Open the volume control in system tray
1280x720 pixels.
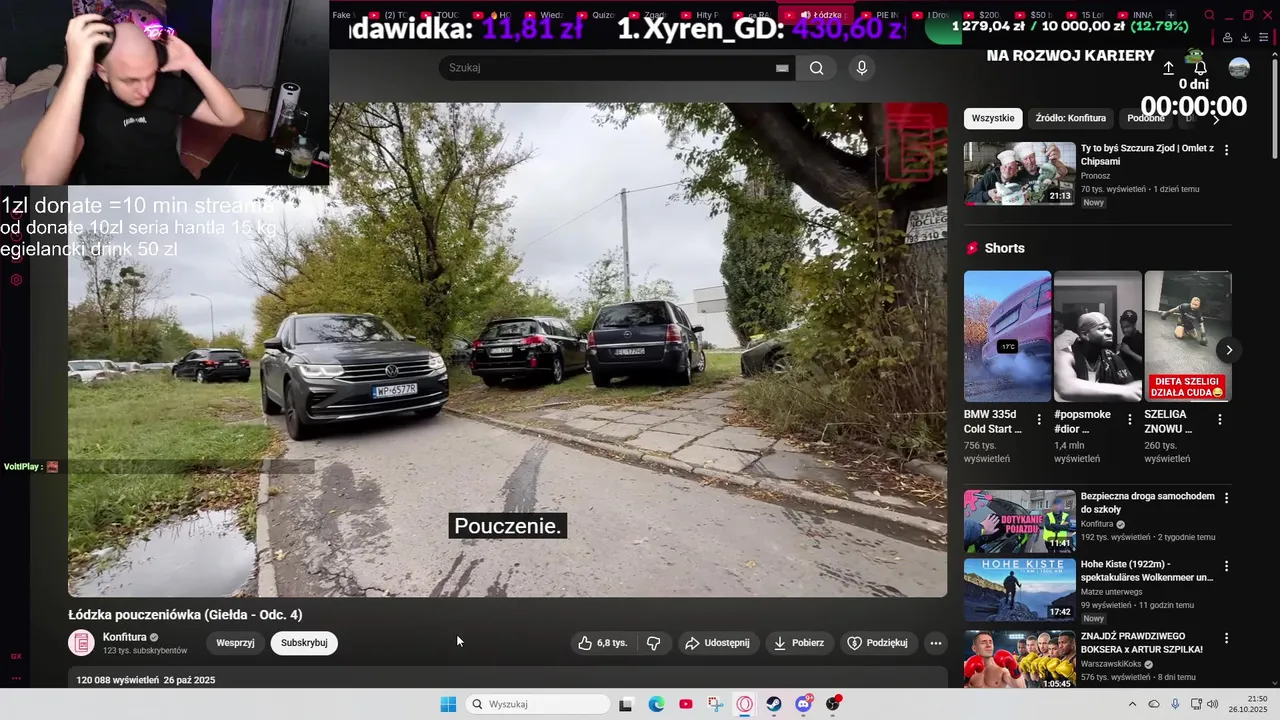click(1213, 704)
